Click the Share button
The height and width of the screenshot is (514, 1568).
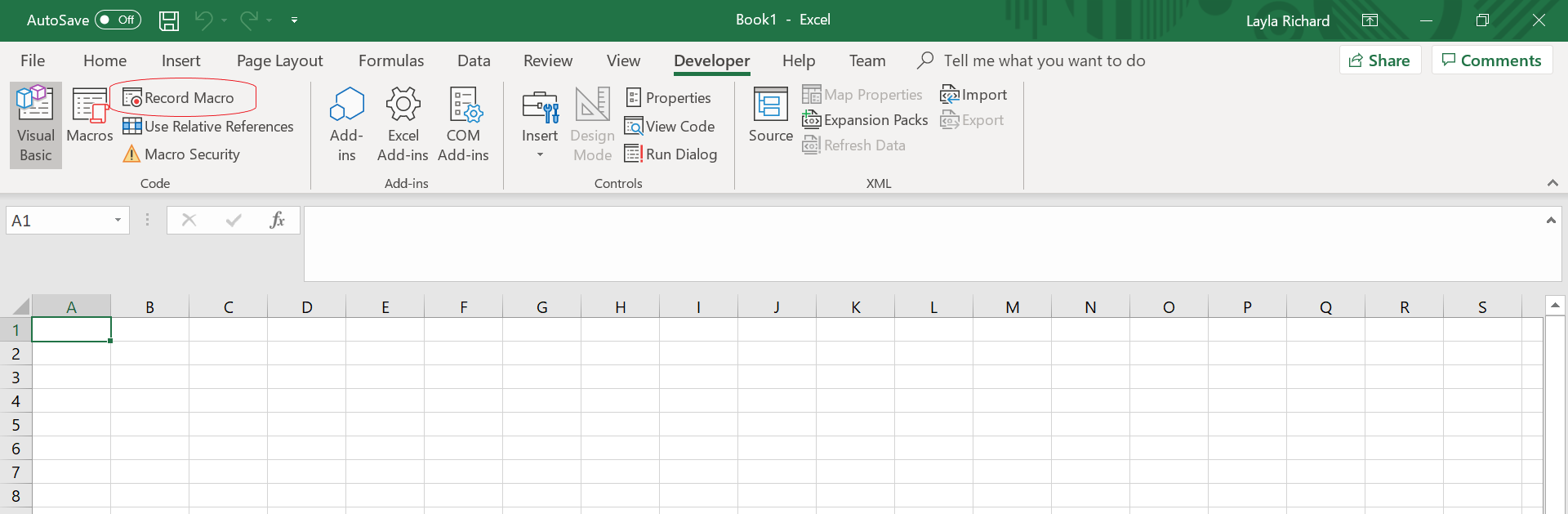(x=1379, y=60)
